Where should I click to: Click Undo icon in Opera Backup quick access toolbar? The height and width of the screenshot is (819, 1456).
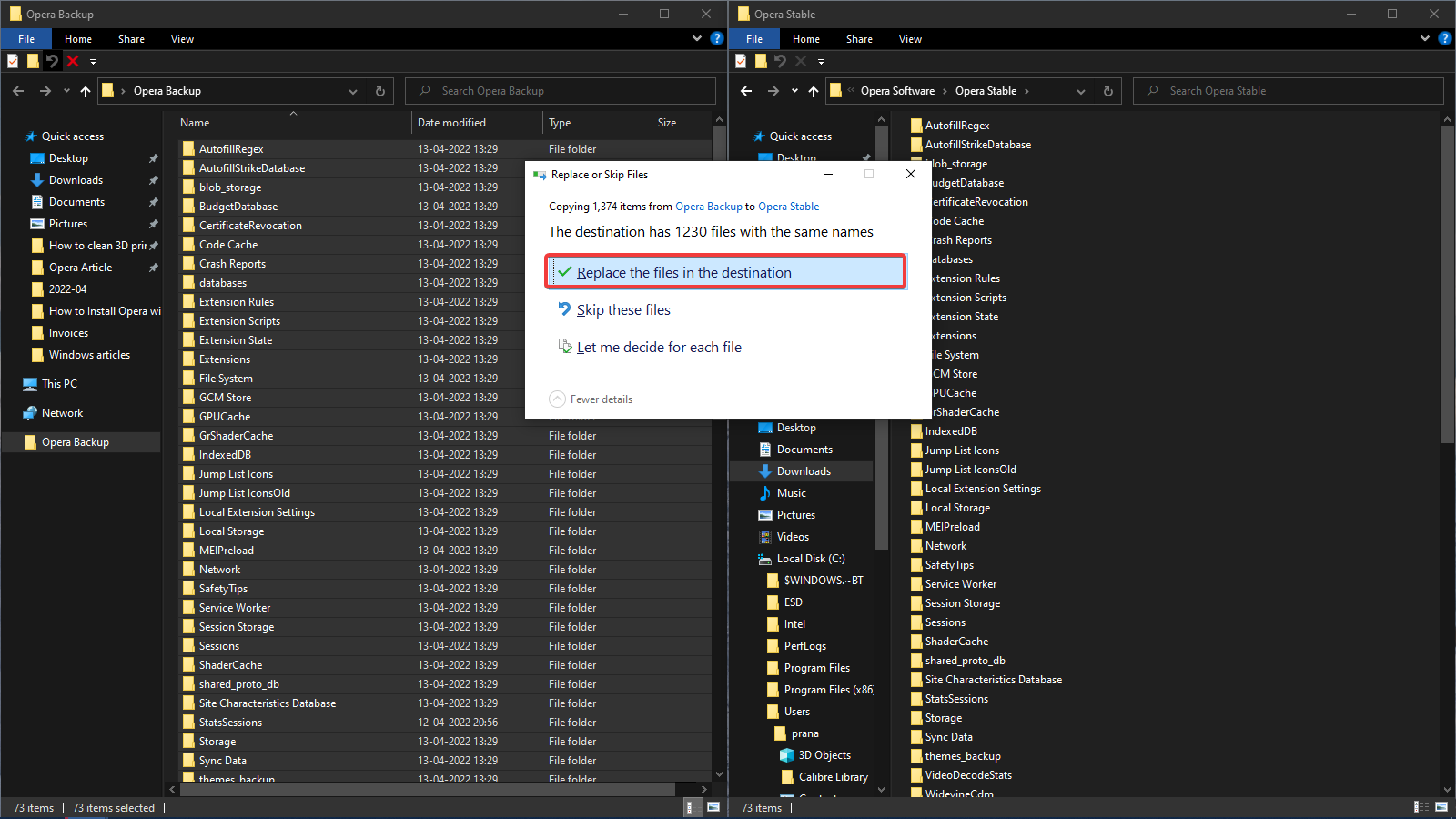point(52,61)
